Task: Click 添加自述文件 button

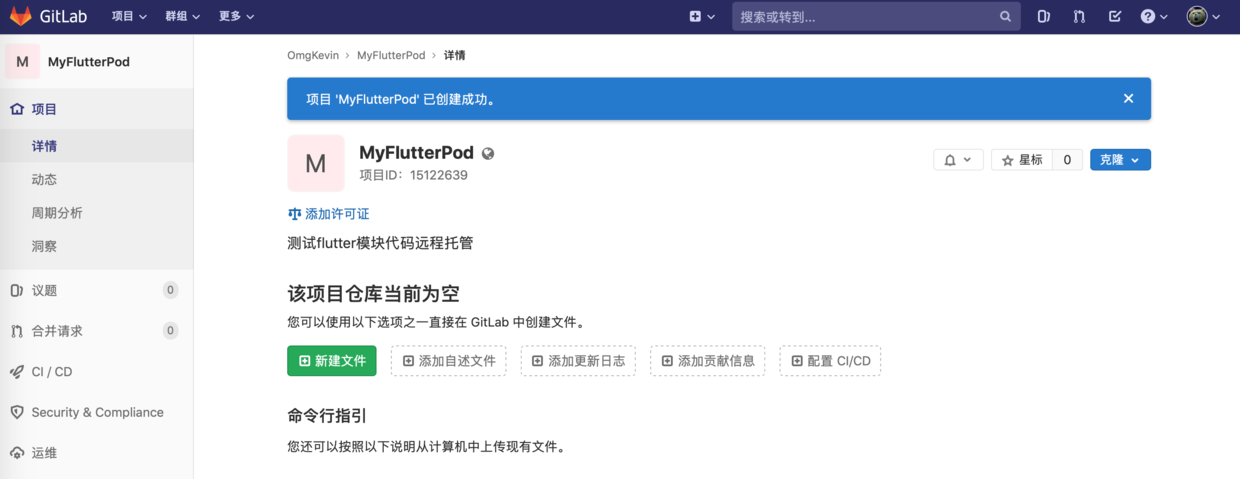Action: [x=448, y=361]
